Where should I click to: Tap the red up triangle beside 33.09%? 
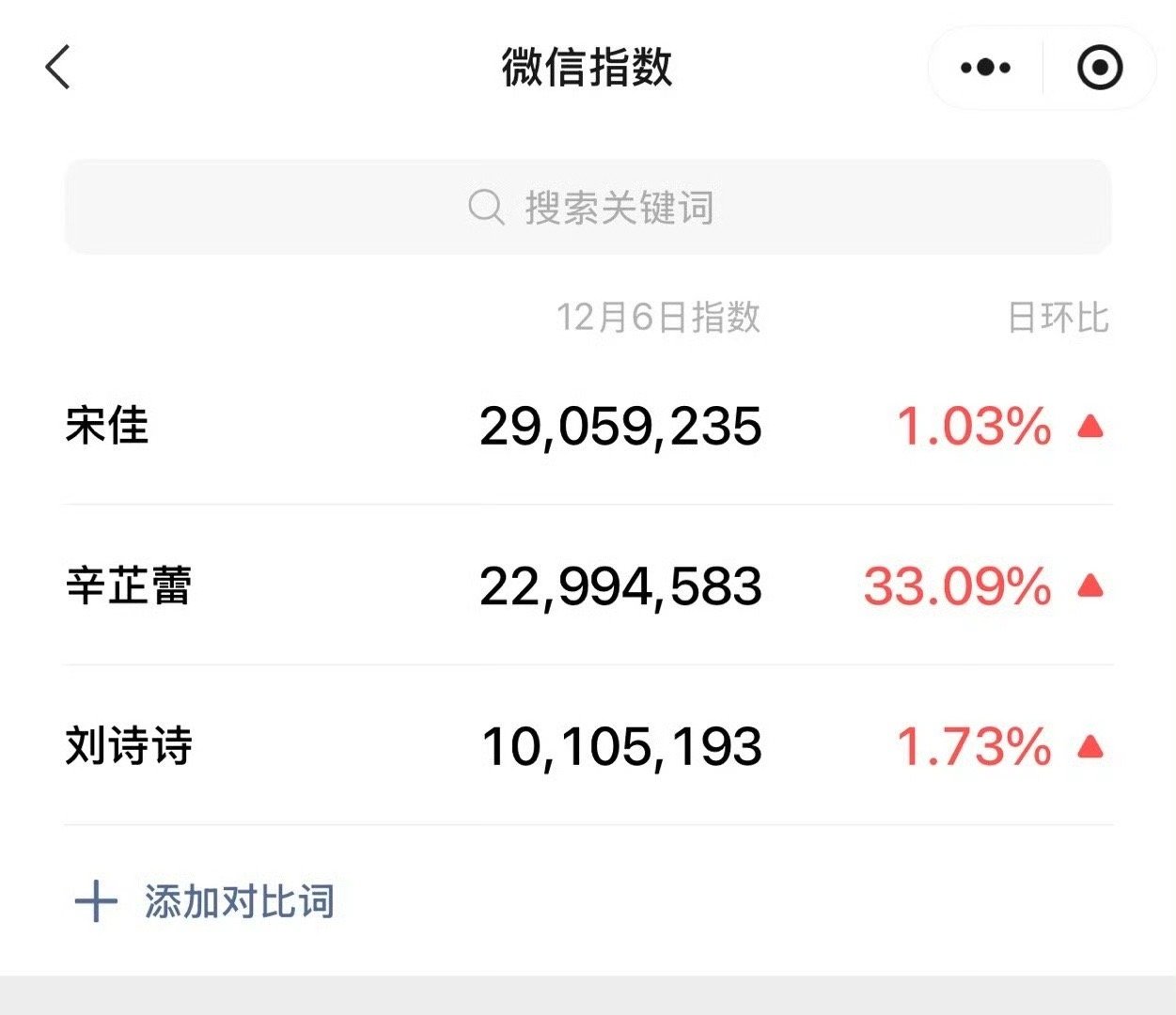1090,586
